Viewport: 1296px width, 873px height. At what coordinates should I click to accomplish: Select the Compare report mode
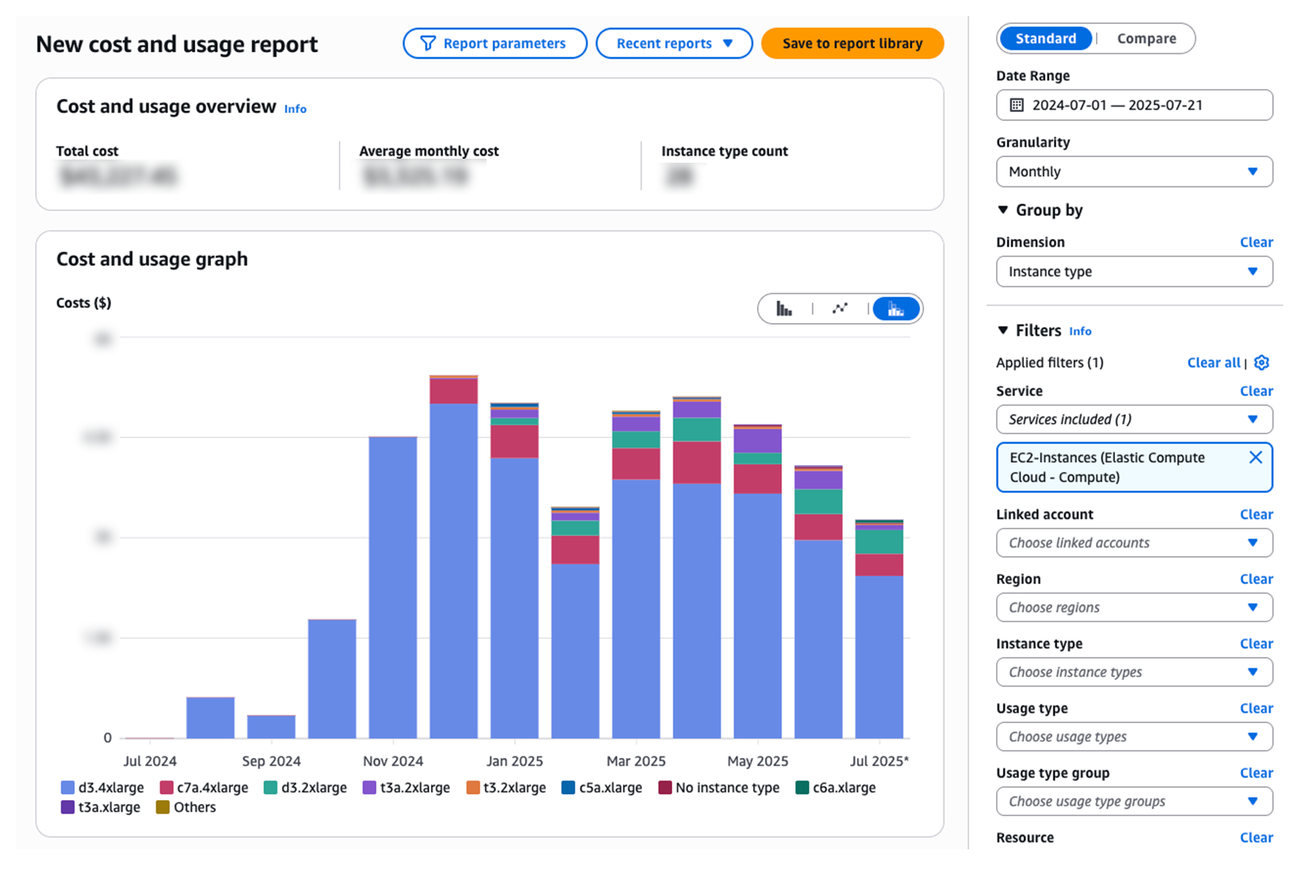click(x=1146, y=39)
